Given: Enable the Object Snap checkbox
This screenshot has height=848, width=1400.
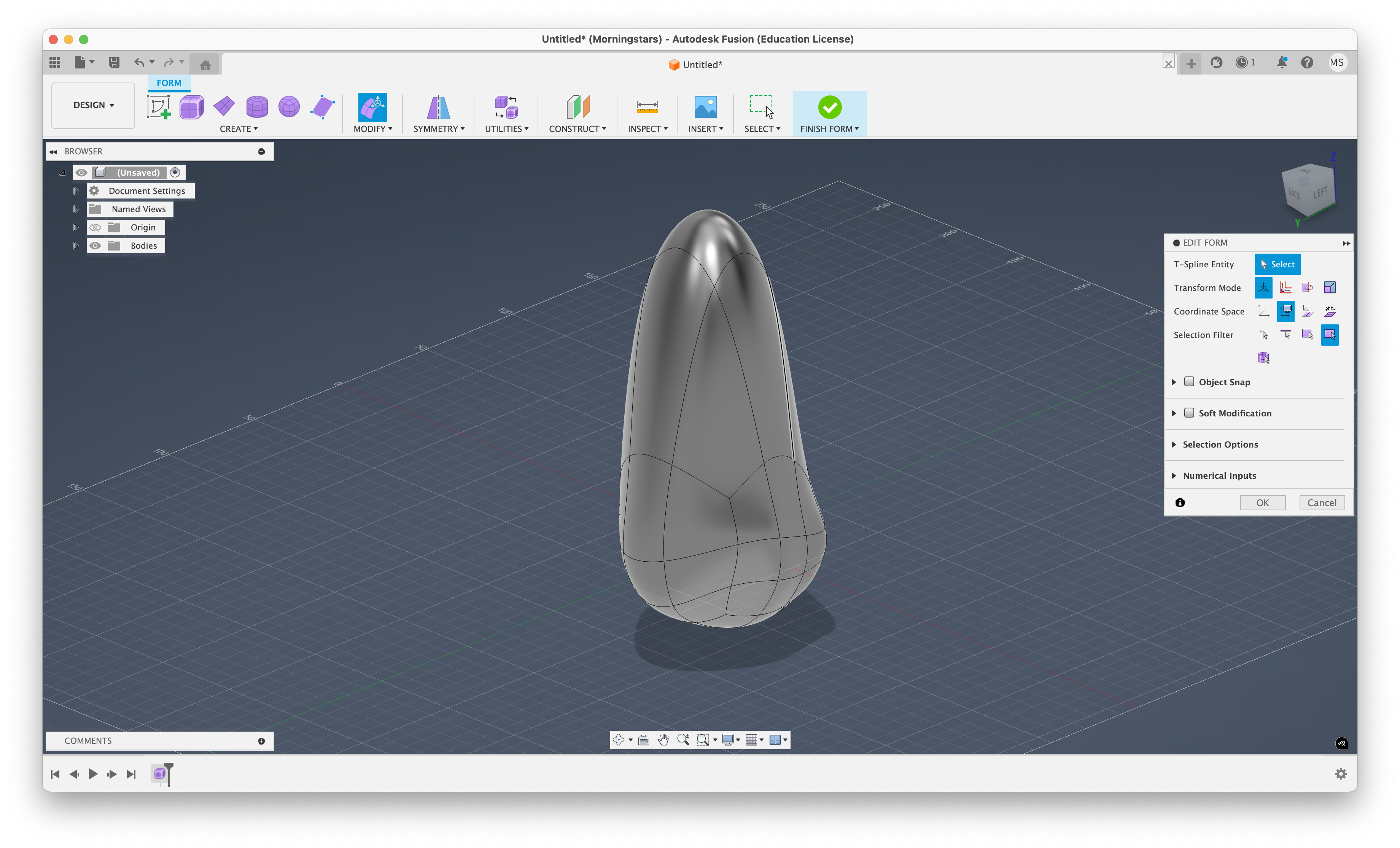Looking at the screenshot, I should click(1188, 382).
